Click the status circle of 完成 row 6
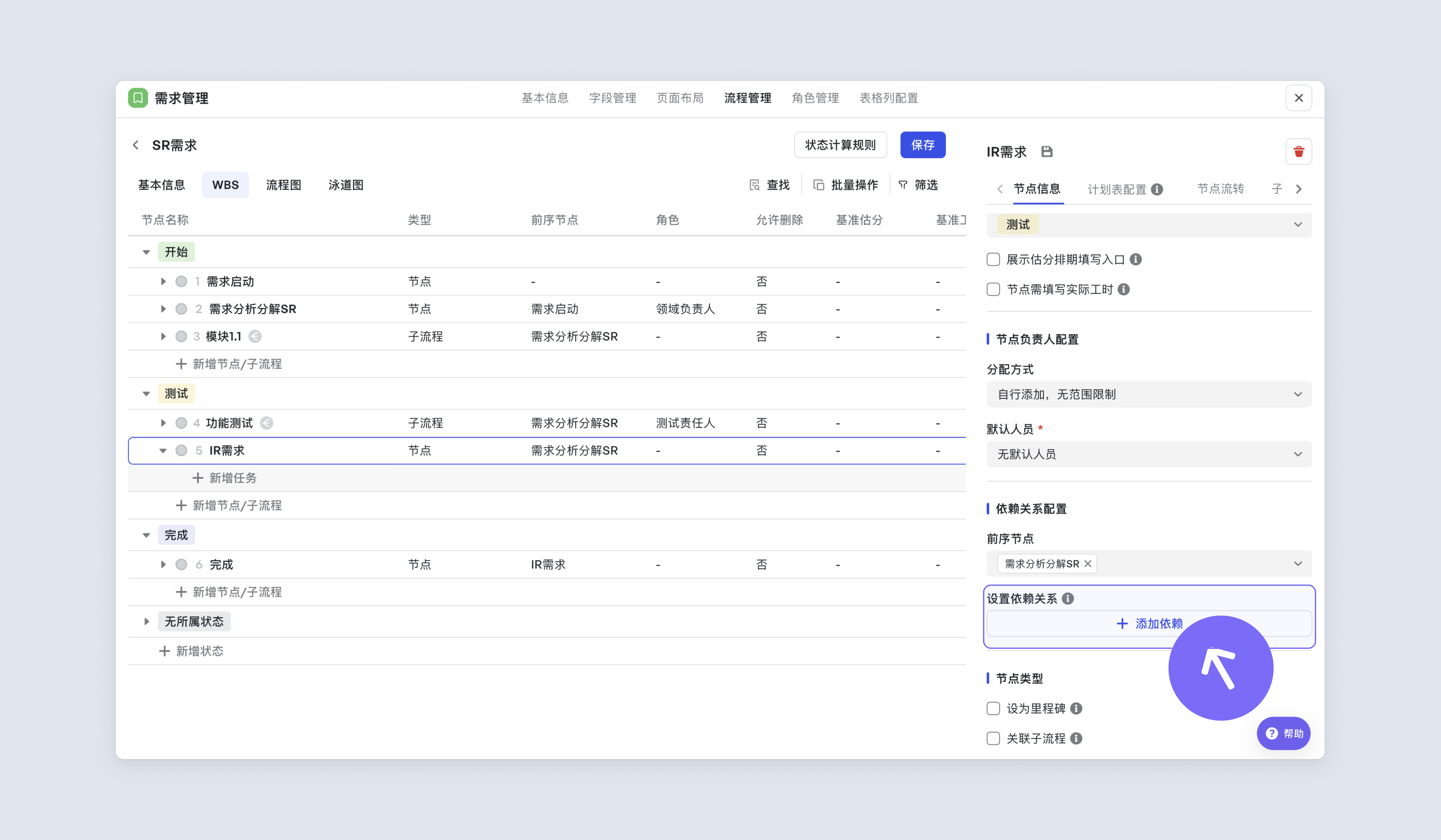1441x840 pixels. tap(181, 564)
